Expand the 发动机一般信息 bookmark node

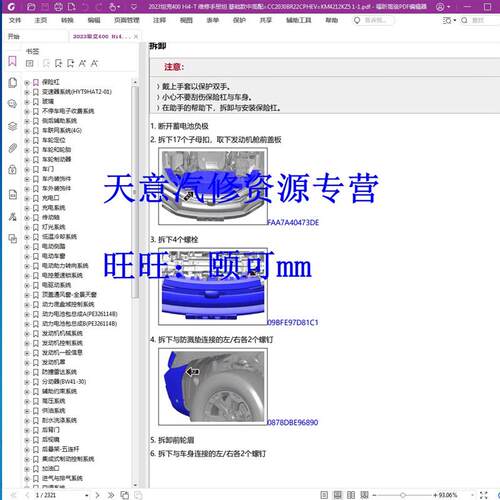pos(27,353)
